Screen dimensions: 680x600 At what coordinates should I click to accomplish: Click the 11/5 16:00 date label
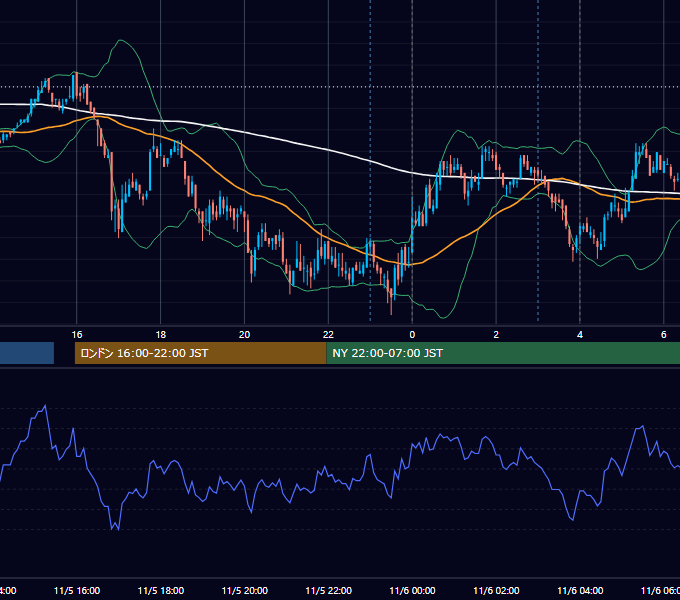[77, 590]
